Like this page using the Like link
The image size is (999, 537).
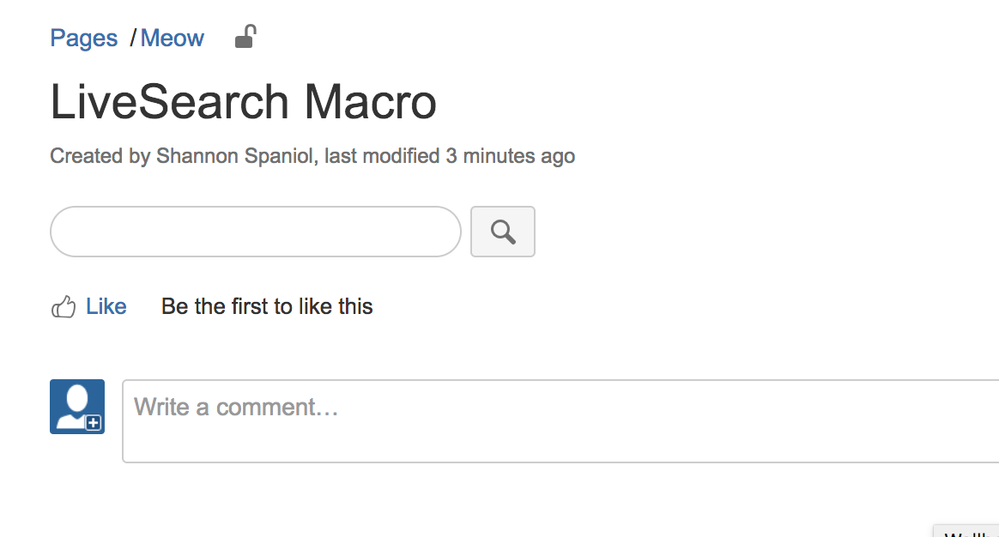pos(106,306)
